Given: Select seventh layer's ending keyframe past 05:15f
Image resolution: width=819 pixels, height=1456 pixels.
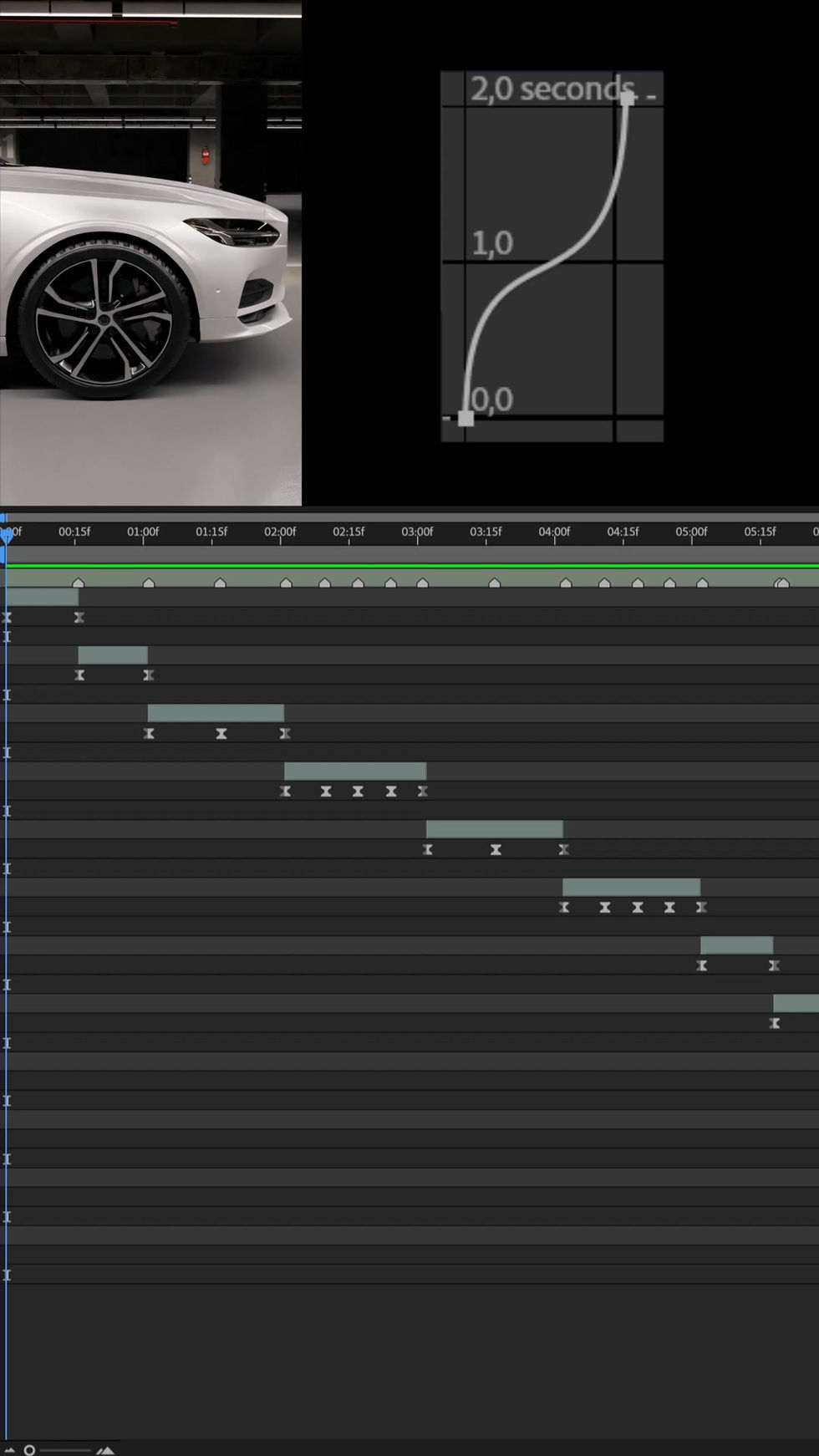Looking at the screenshot, I should [775, 966].
